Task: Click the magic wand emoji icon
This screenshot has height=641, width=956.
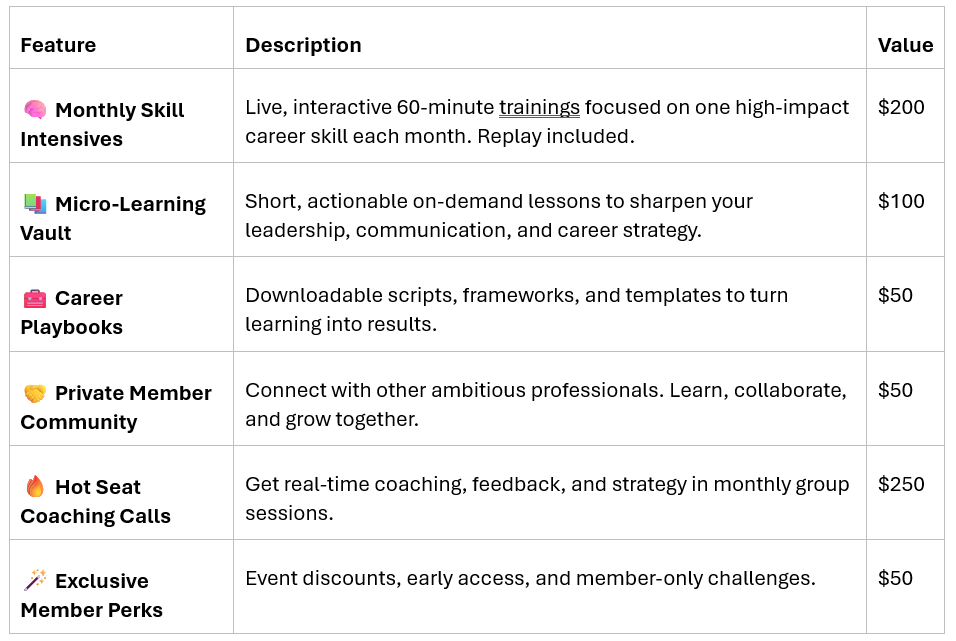Action: click(35, 581)
